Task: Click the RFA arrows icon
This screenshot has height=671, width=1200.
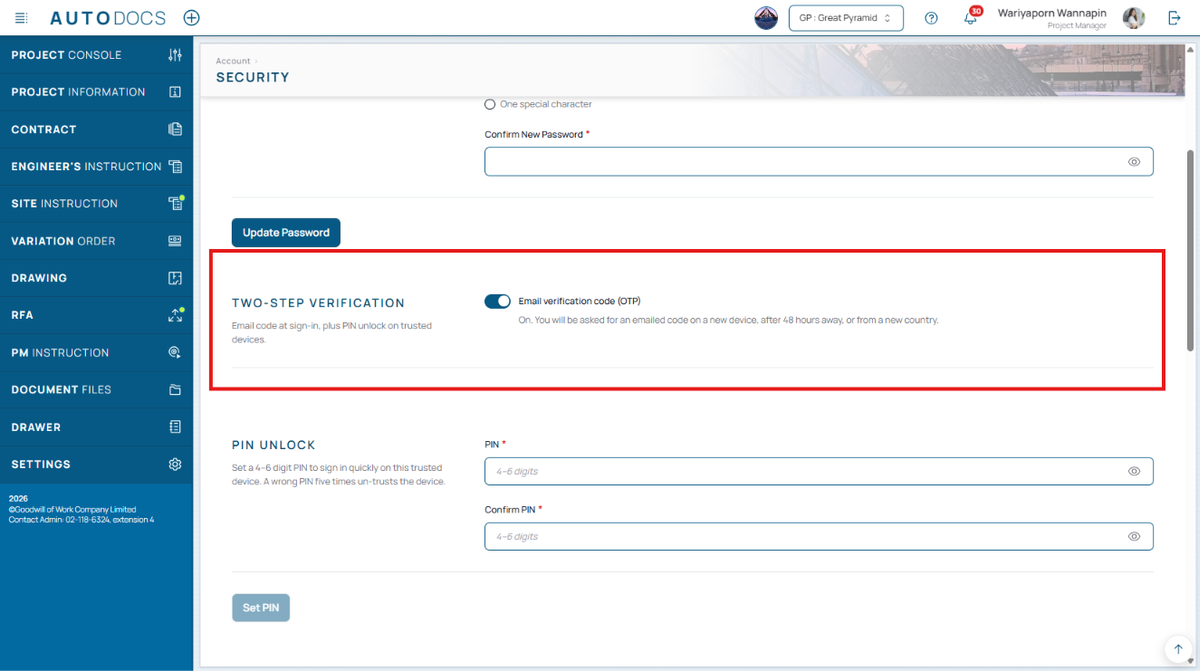Action: point(175,315)
